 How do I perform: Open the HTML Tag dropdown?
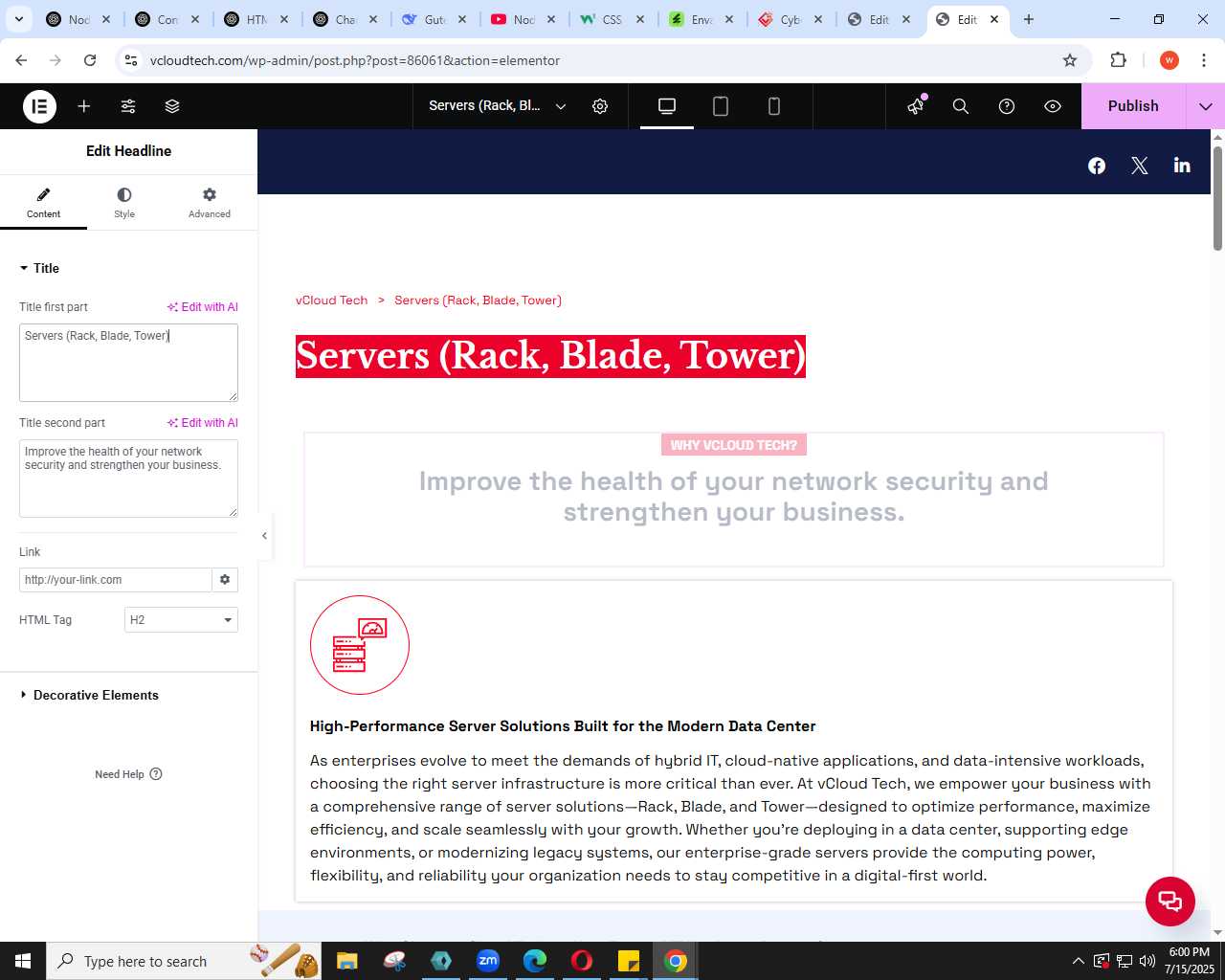pyautogui.click(x=181, y=620)
